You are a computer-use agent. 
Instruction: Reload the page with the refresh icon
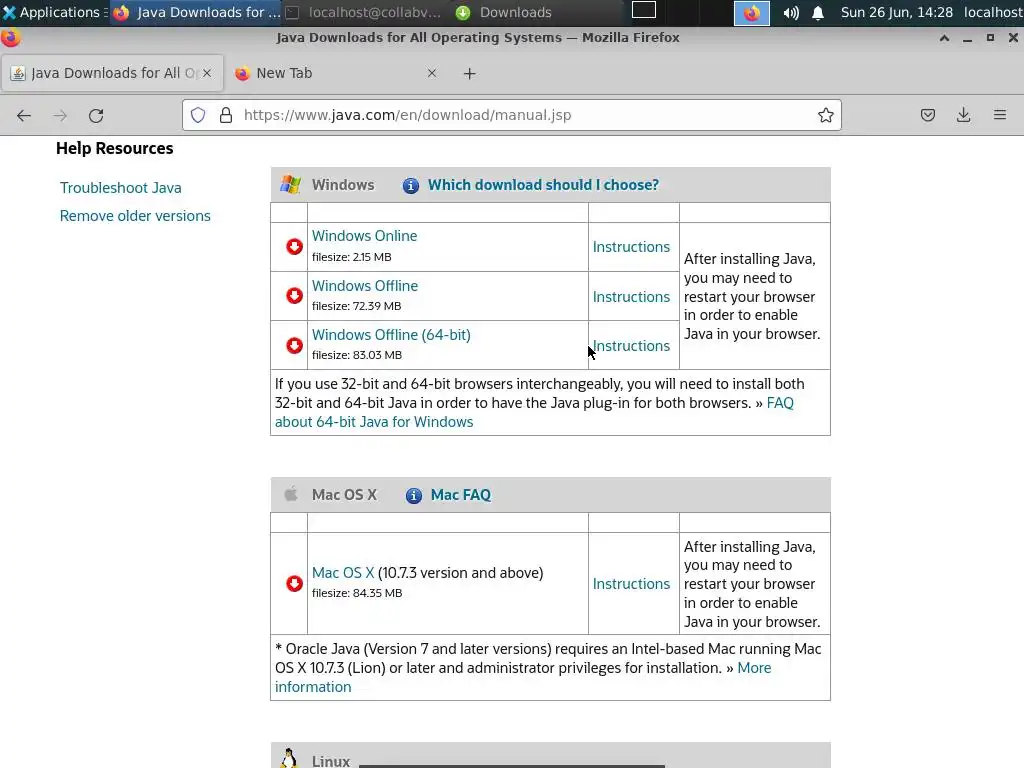click(x=96, y=116)
